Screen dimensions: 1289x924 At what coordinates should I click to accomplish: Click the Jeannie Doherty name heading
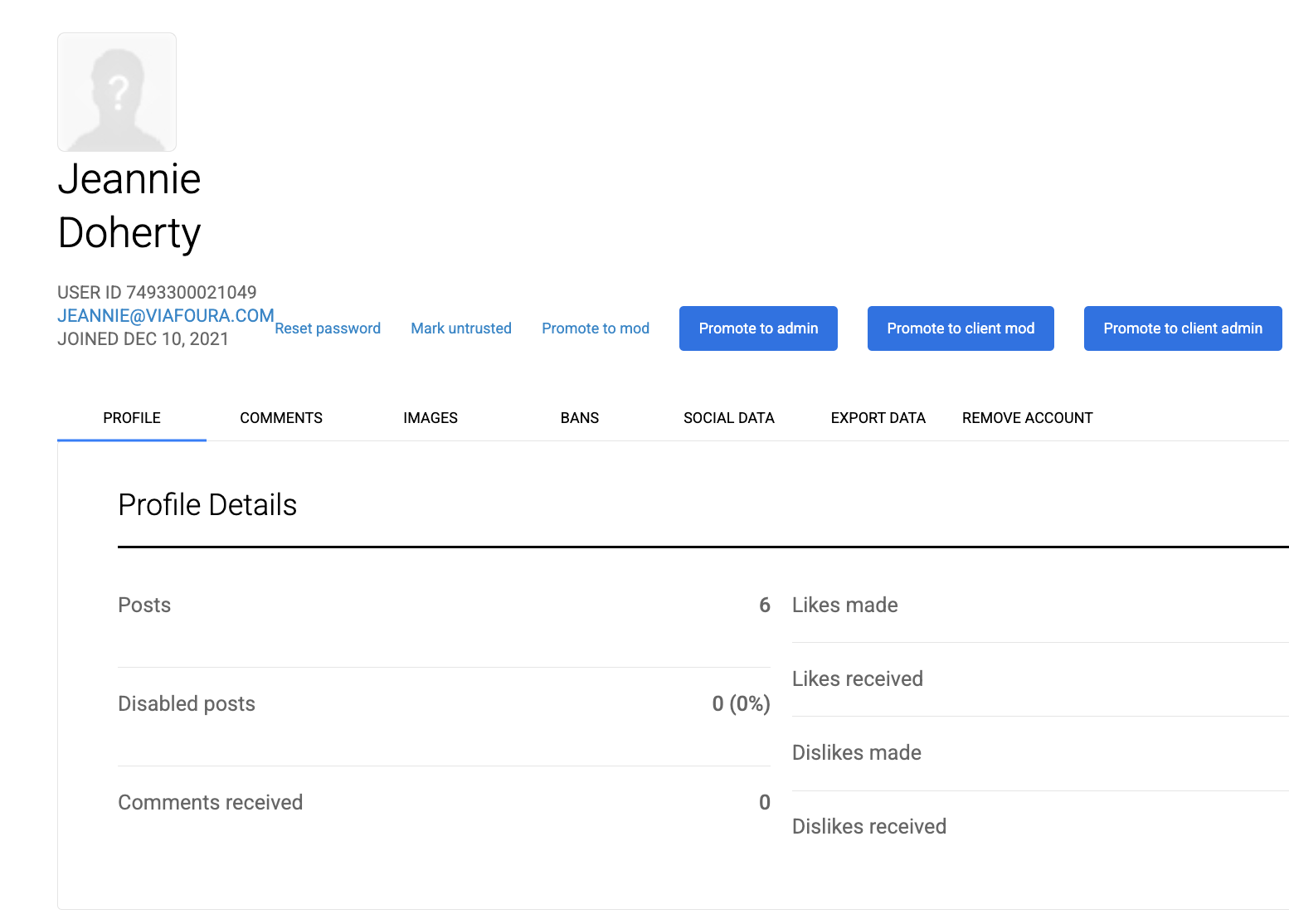click(x=129, y=206)
